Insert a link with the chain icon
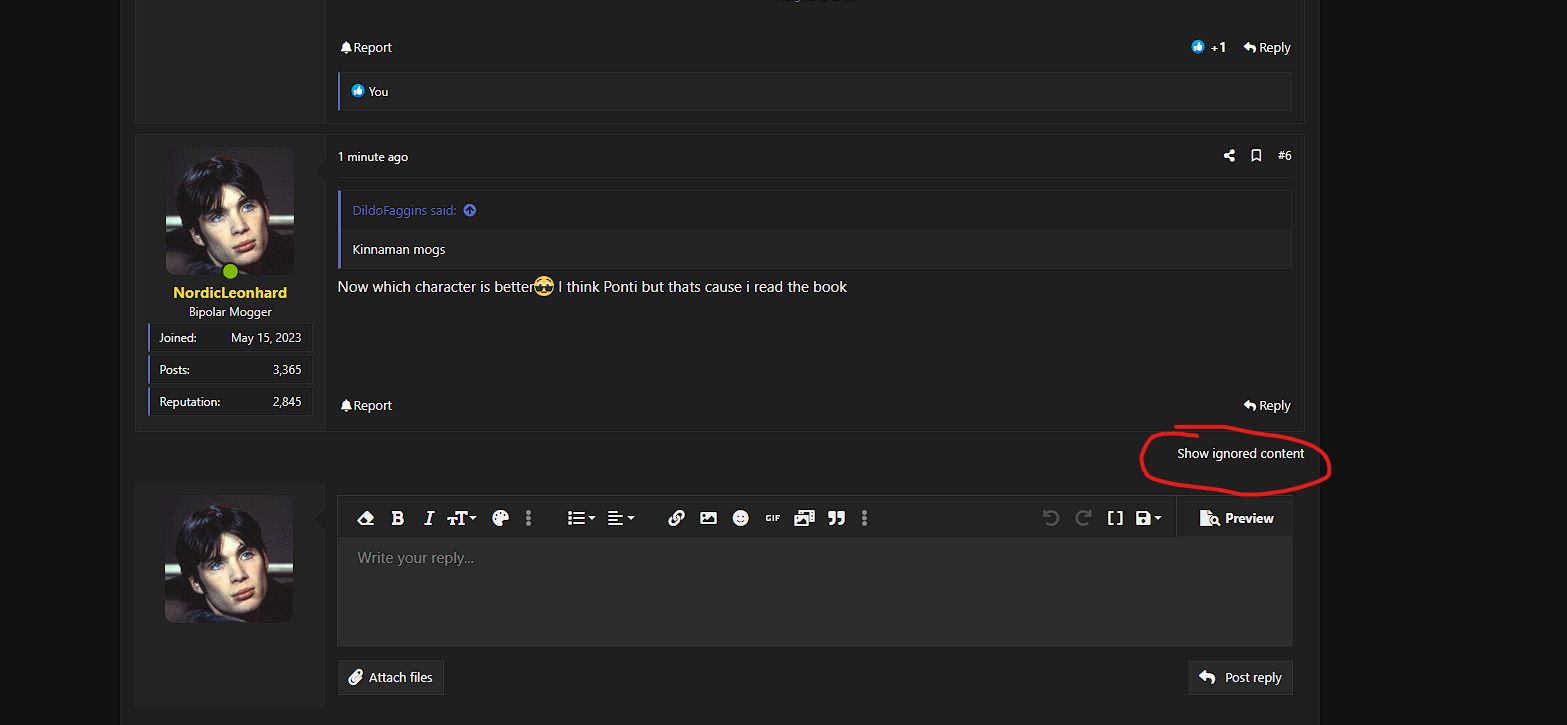 click(x=676, y=518)
